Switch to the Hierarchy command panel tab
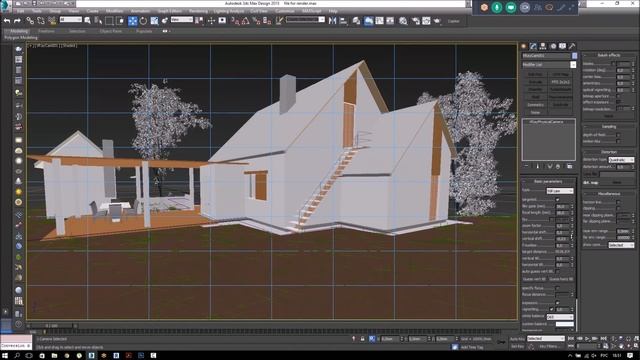The image size is (640, 360). pos(543,46)
